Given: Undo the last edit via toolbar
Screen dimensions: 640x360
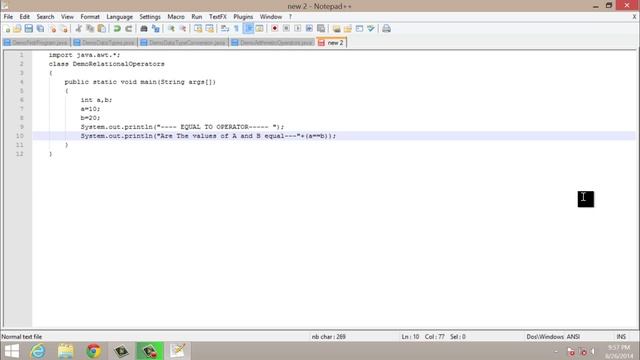Looking at the screenshot, I should click(117, 29).
